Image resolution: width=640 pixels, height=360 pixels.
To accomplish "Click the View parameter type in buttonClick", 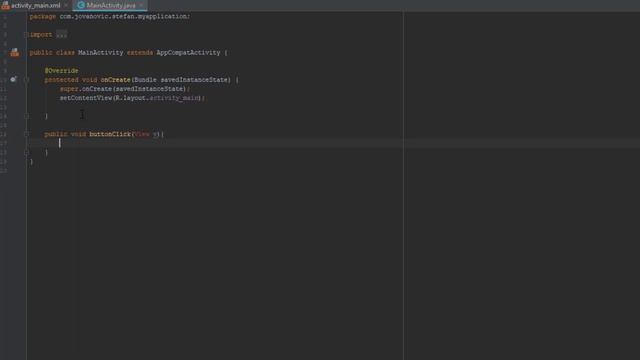I will pos(142,134).
